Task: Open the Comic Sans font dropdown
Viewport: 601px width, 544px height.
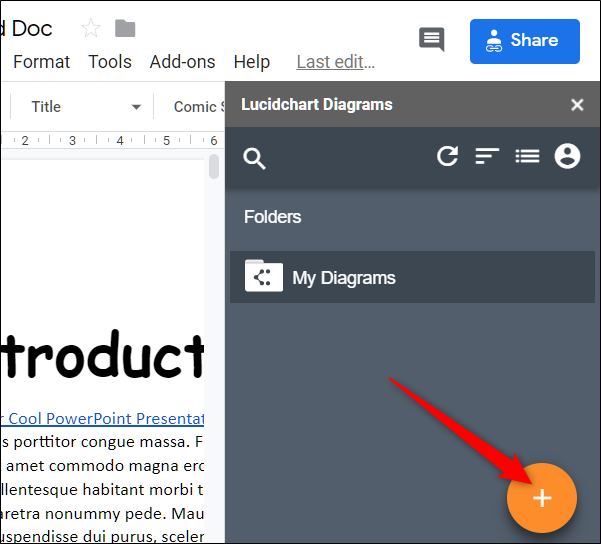Action: [199, 107]
